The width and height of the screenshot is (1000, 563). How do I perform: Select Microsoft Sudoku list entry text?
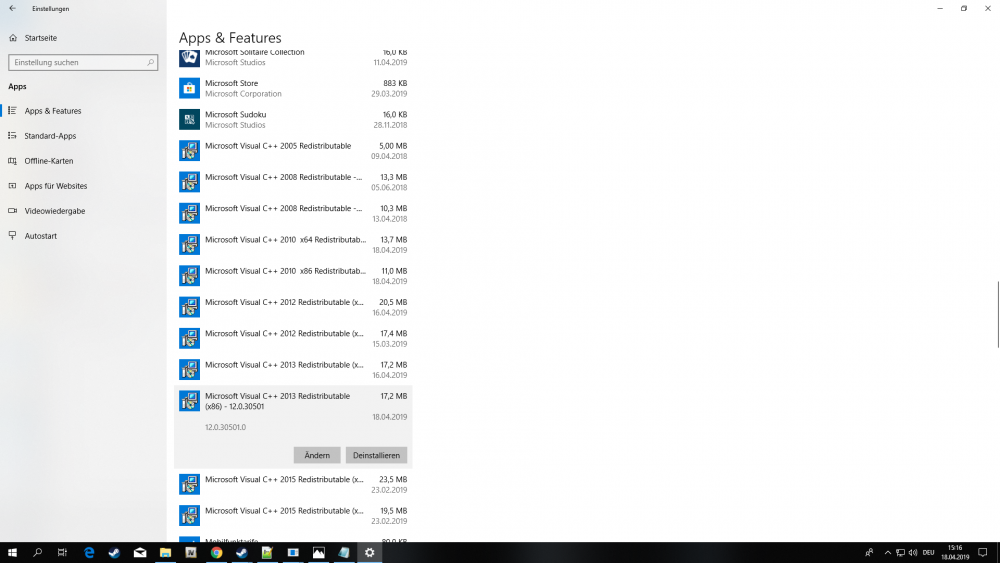click(x=235, y=114)
